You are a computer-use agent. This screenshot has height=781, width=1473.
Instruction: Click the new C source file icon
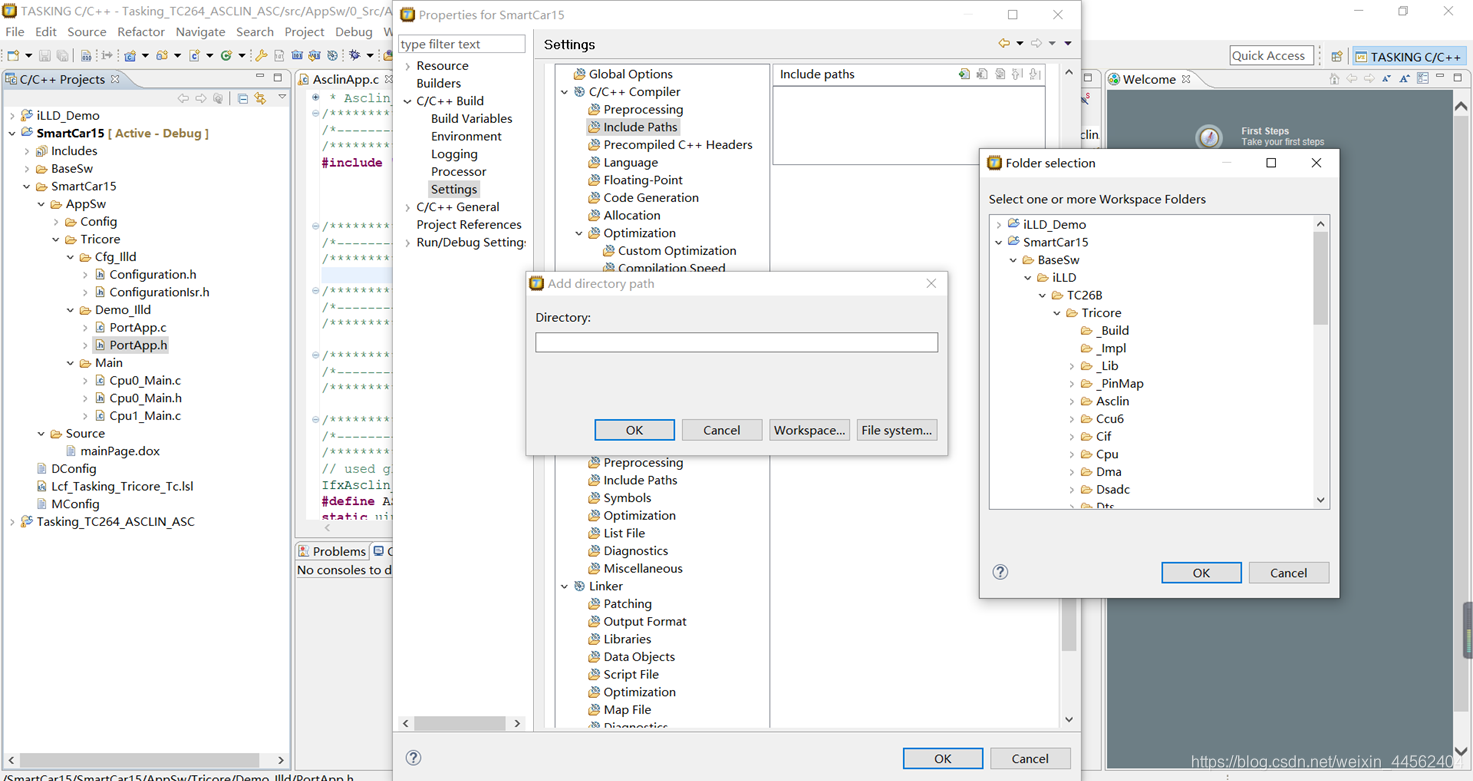tap(194, 56)
